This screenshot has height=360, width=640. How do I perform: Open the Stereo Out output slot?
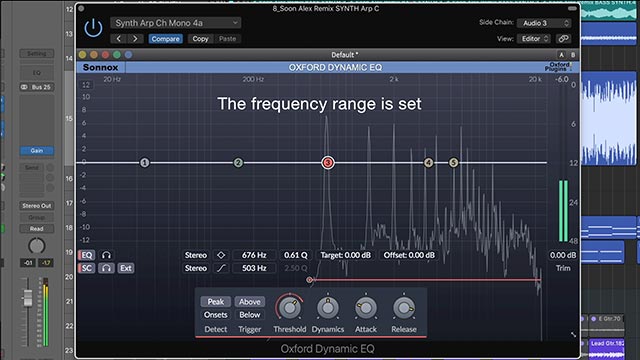37,206
